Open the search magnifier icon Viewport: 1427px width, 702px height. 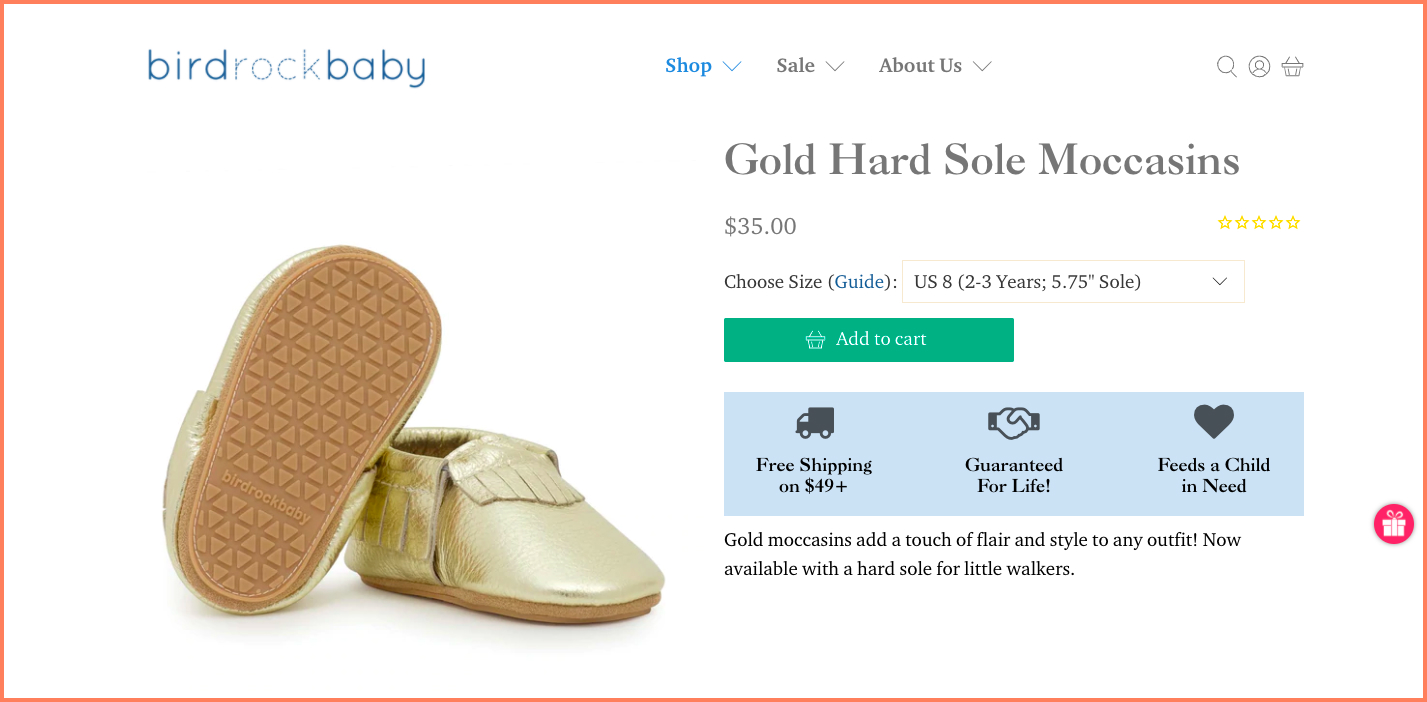click(x=1226, y=67)
